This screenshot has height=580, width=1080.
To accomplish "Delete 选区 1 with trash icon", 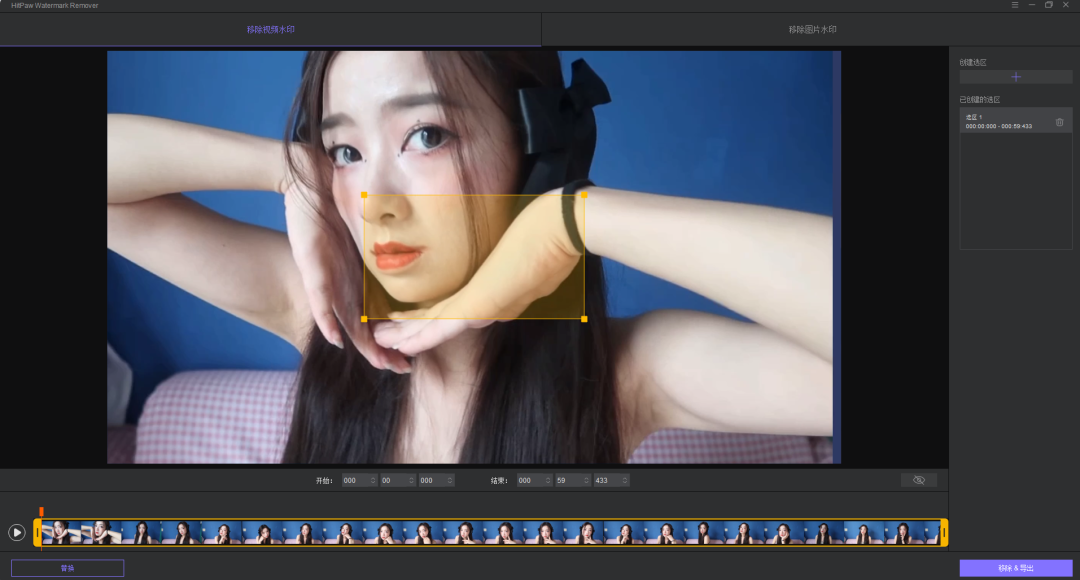I will coord(1059,122).
